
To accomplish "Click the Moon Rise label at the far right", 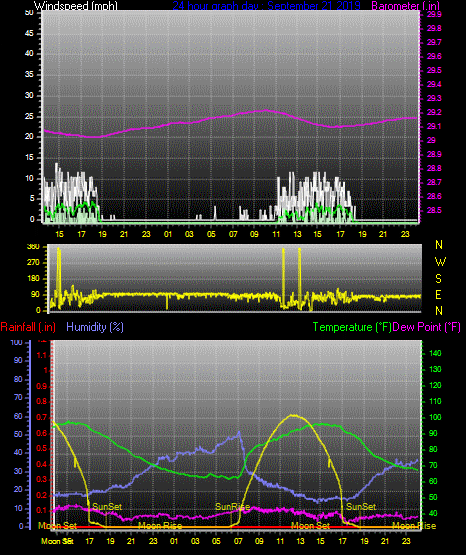I will click(414, 526).
